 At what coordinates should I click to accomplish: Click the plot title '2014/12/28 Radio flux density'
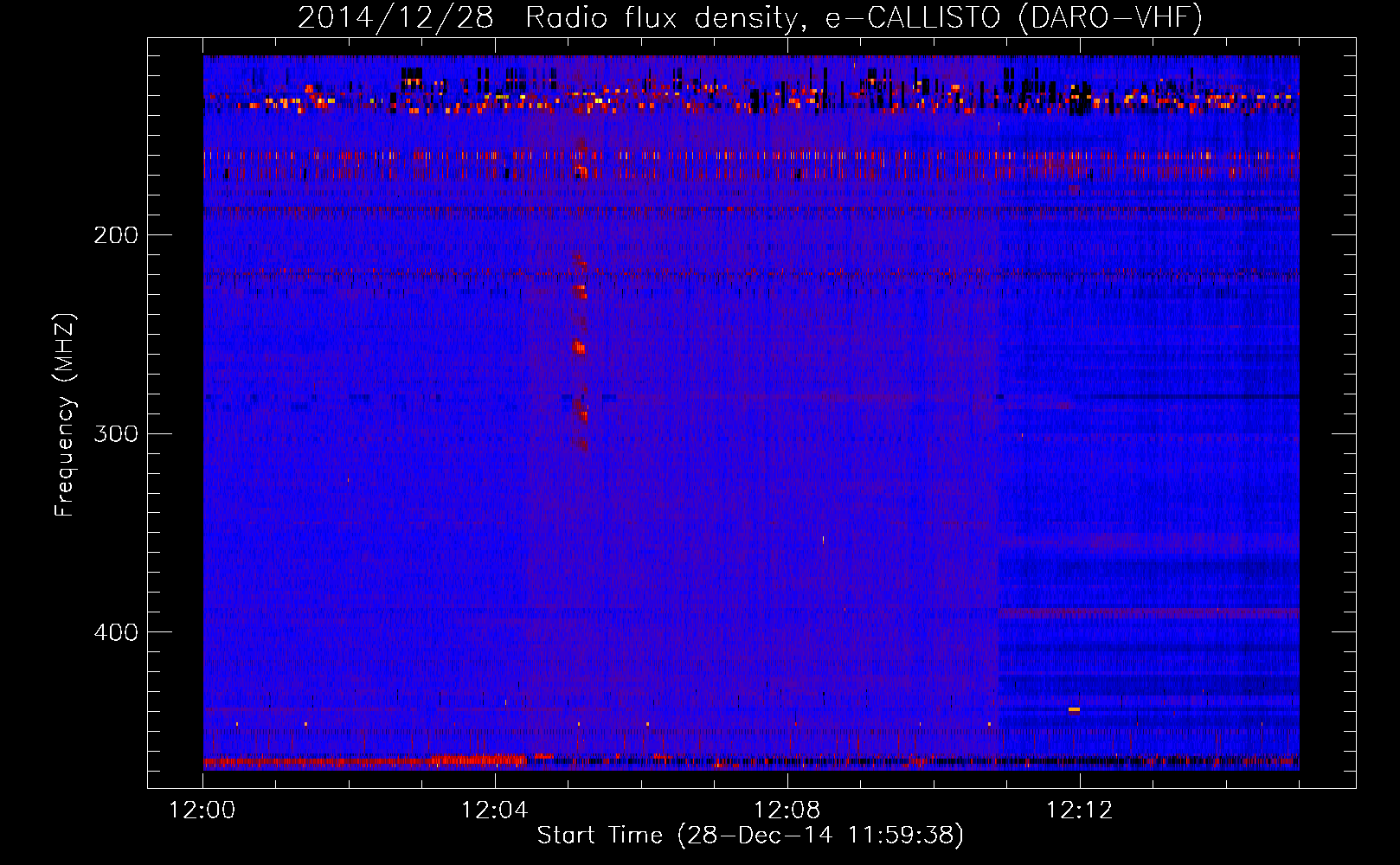tap(750, 18)
